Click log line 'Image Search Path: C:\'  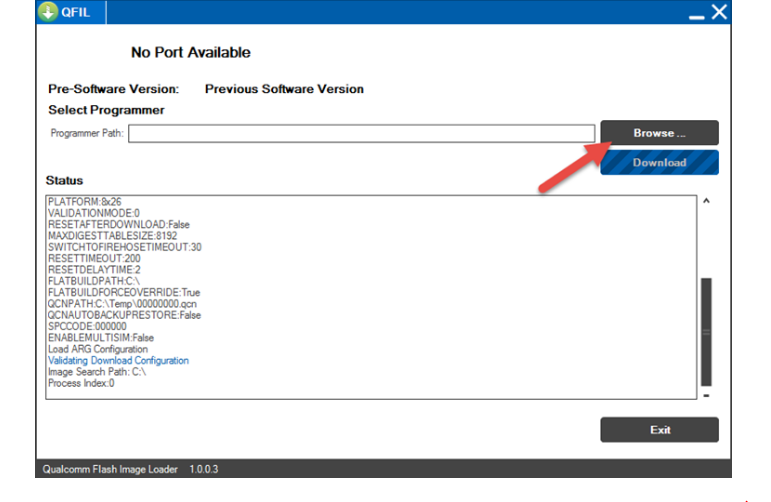97,372
